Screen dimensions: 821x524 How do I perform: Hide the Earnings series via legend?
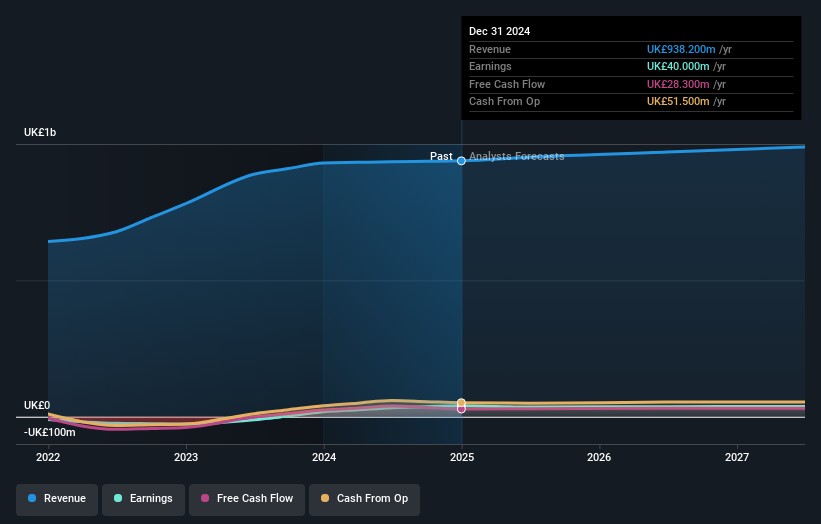[x=143, y=498]
